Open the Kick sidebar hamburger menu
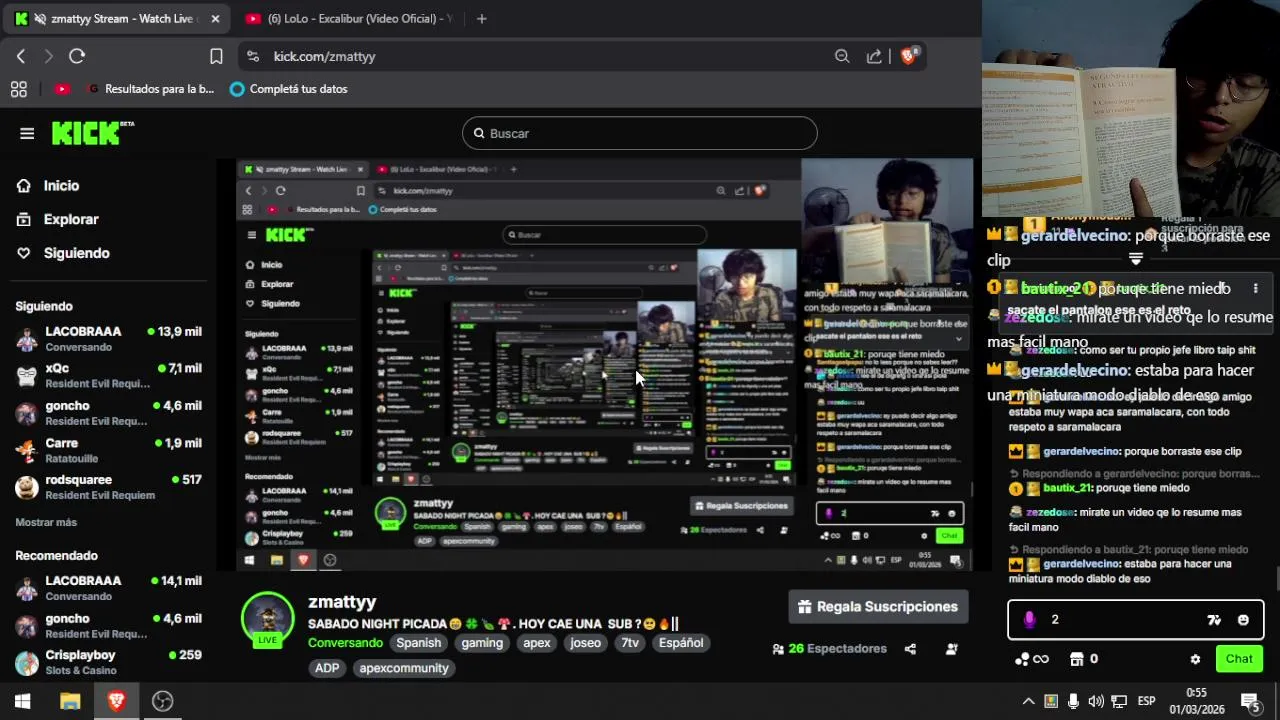This screenshot has height=720, width=1280. 27,133
